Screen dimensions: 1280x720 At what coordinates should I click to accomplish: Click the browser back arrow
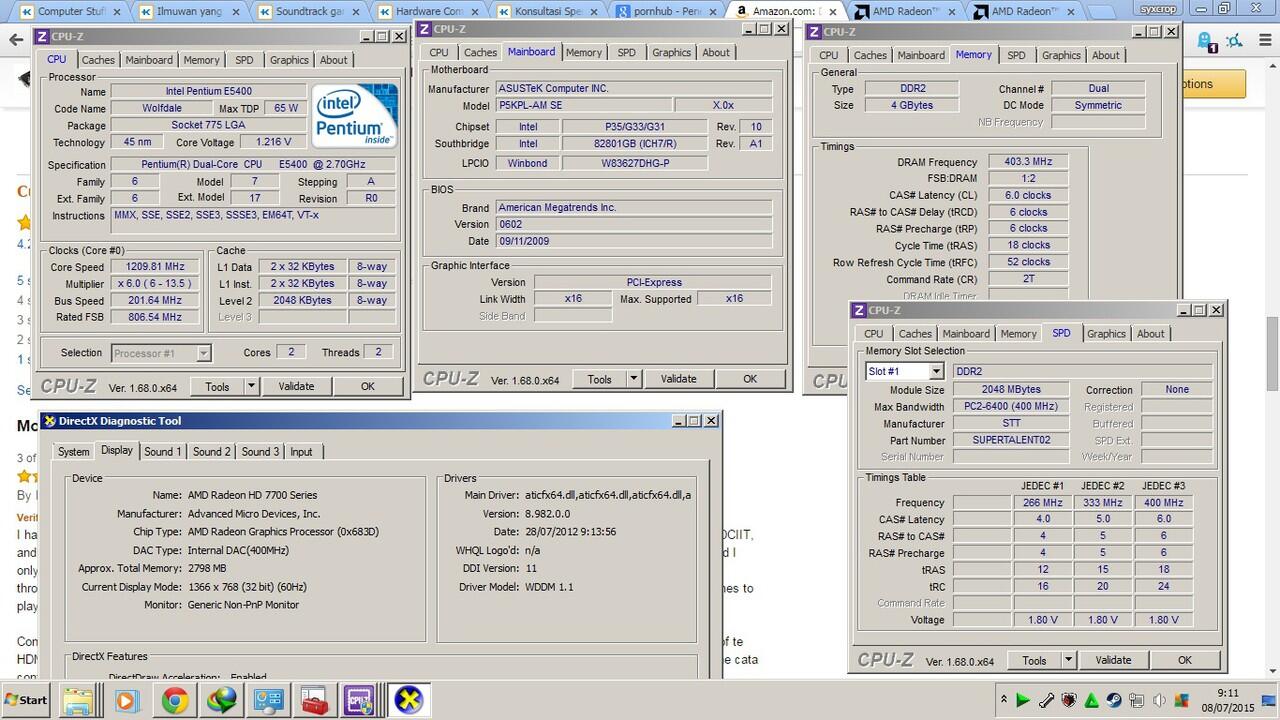click(x=16, y=40)
